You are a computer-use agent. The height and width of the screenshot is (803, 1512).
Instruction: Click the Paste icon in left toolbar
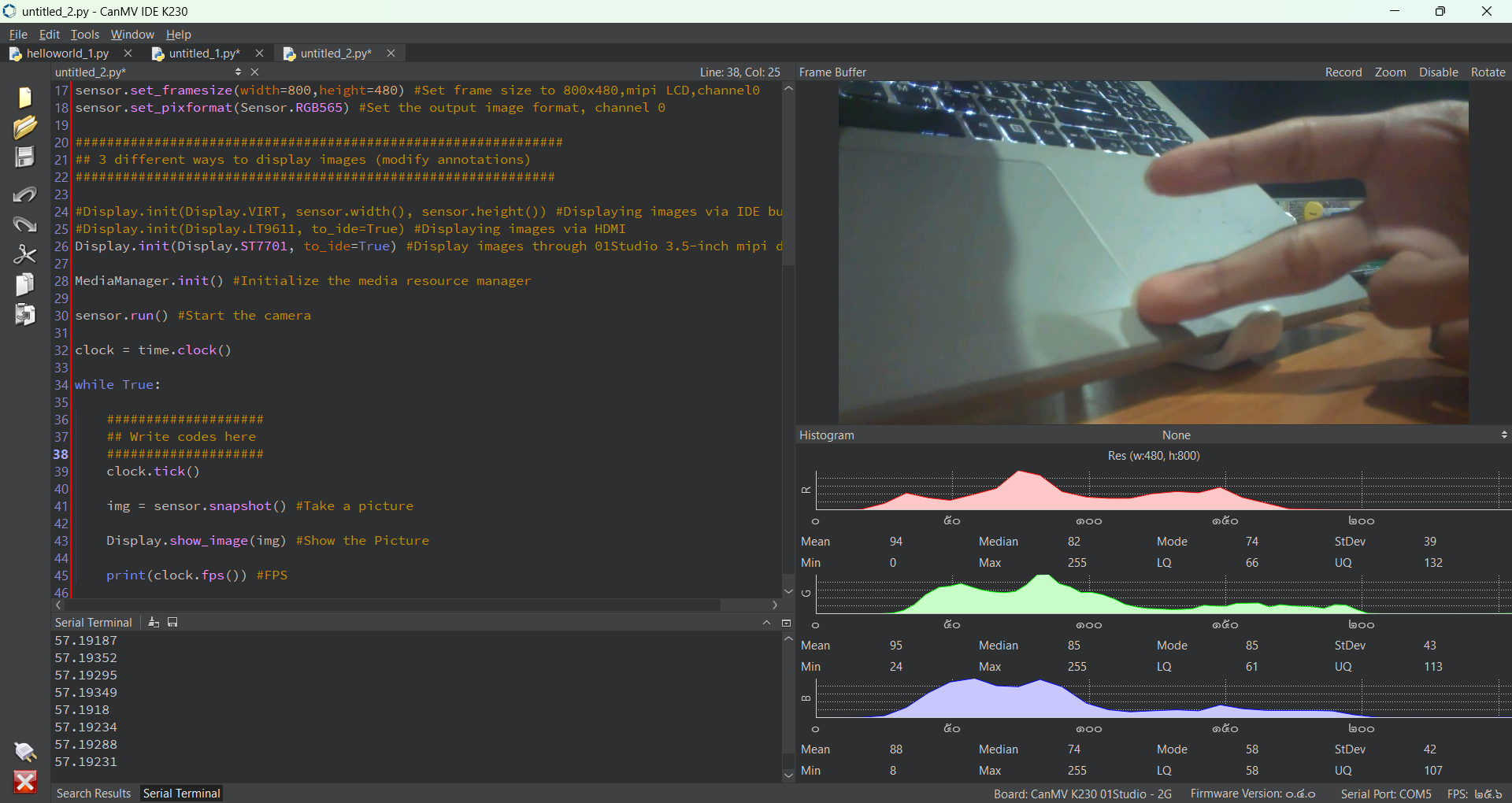click(25, 315)
